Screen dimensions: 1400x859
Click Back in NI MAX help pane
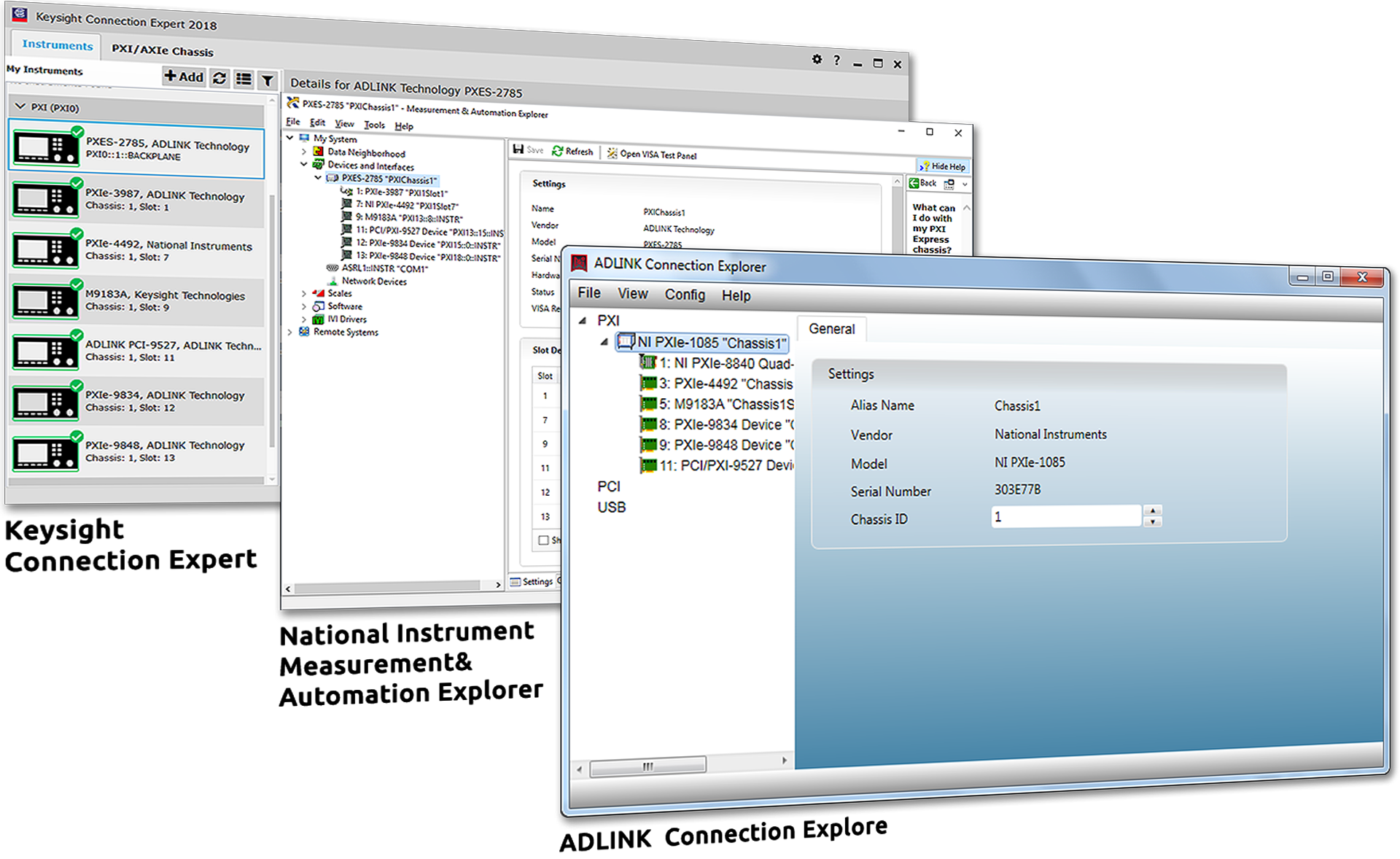click(x=922, y=183)
